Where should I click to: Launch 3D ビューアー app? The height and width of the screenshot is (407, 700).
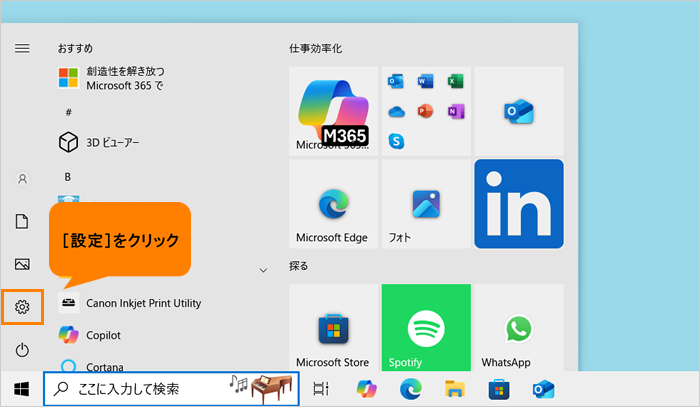(99, 142)
